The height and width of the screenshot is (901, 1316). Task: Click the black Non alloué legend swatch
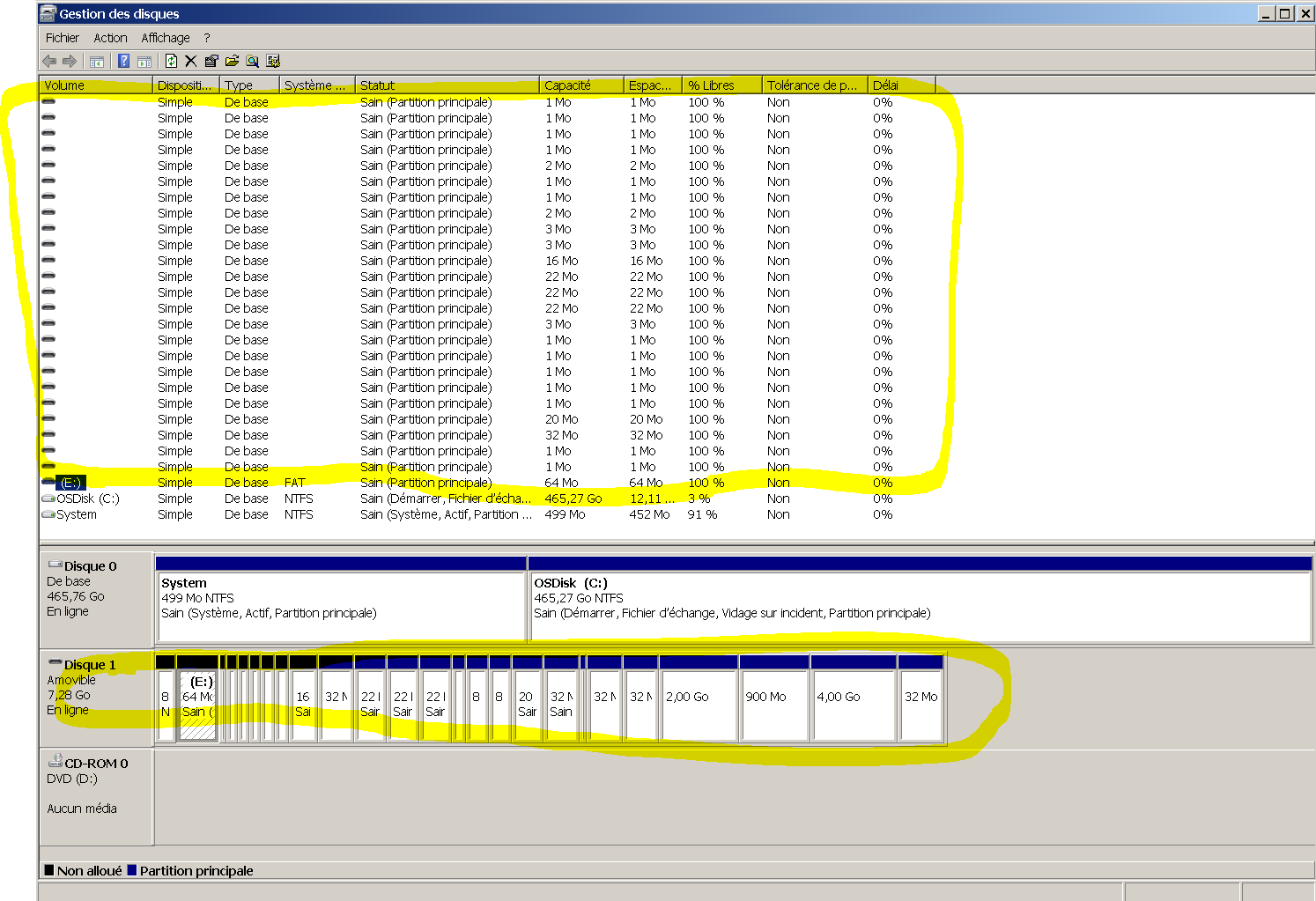[x=49, y=870]
